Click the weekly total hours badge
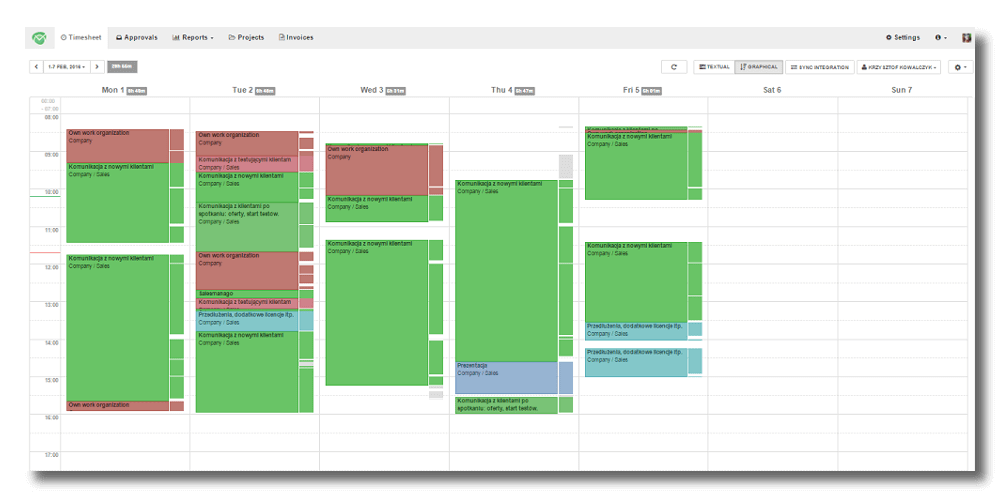The image size is (1000, 500). tap(122, 66)
